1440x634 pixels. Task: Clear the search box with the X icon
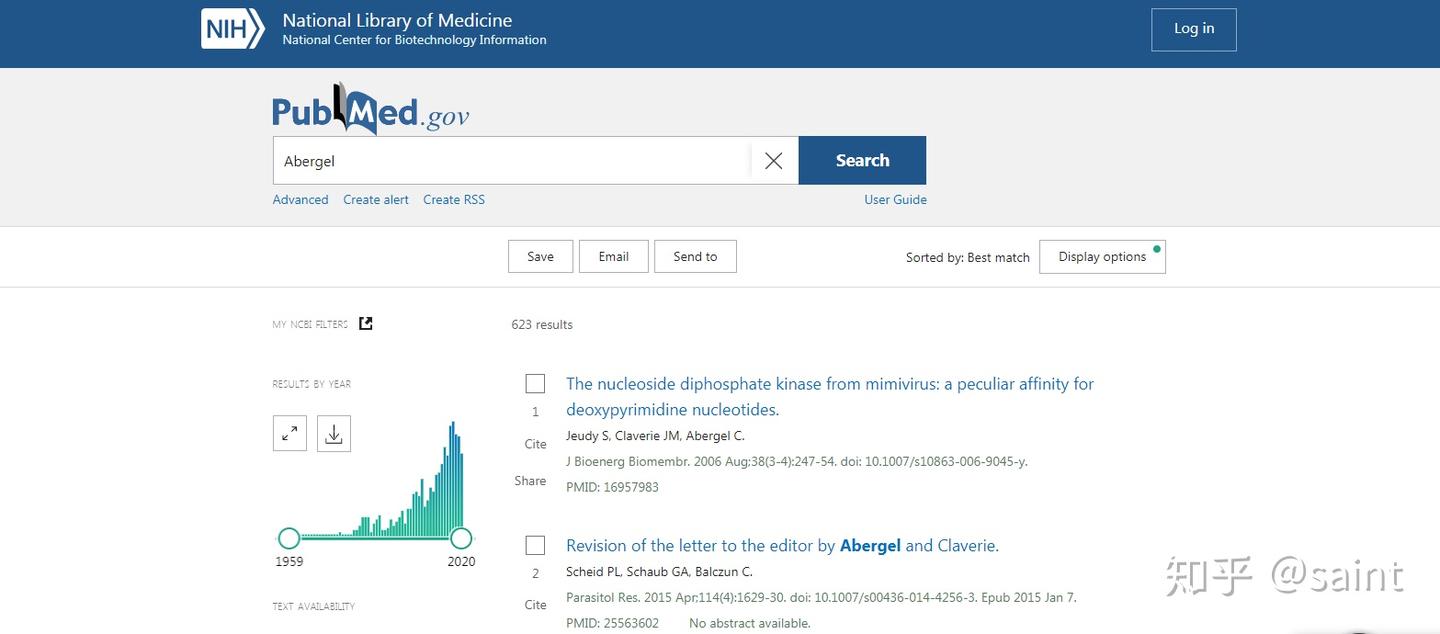click(x=772, y=160)
